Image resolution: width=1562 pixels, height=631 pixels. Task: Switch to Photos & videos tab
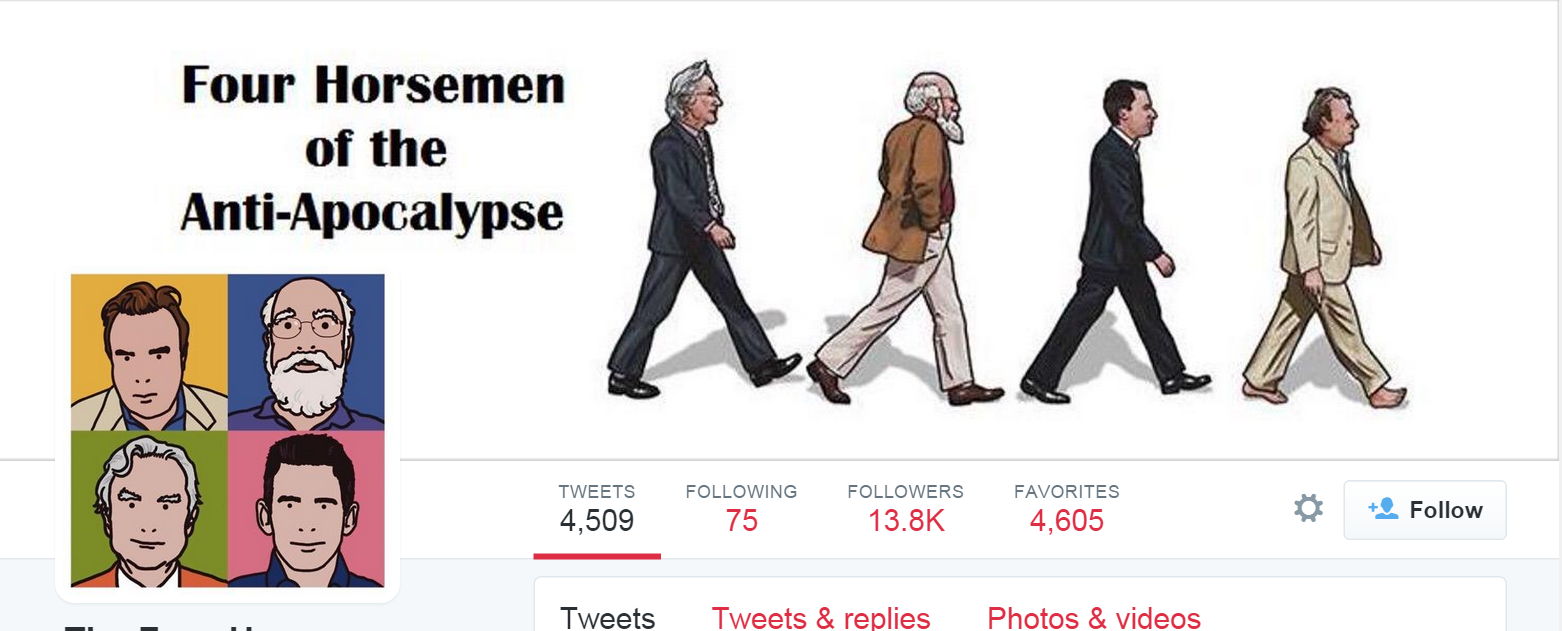(x=1094, y=618)
